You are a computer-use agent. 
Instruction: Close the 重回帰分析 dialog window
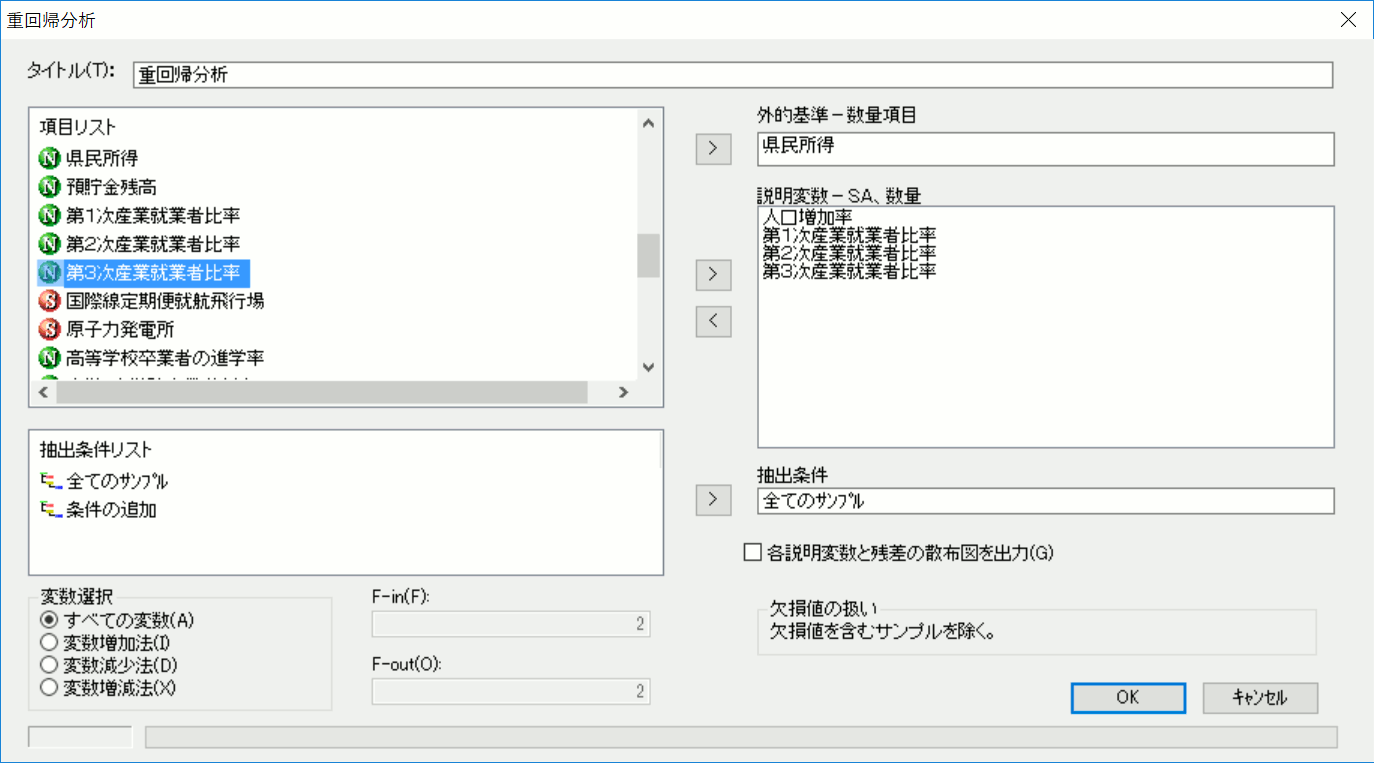tap(1347, 20)
